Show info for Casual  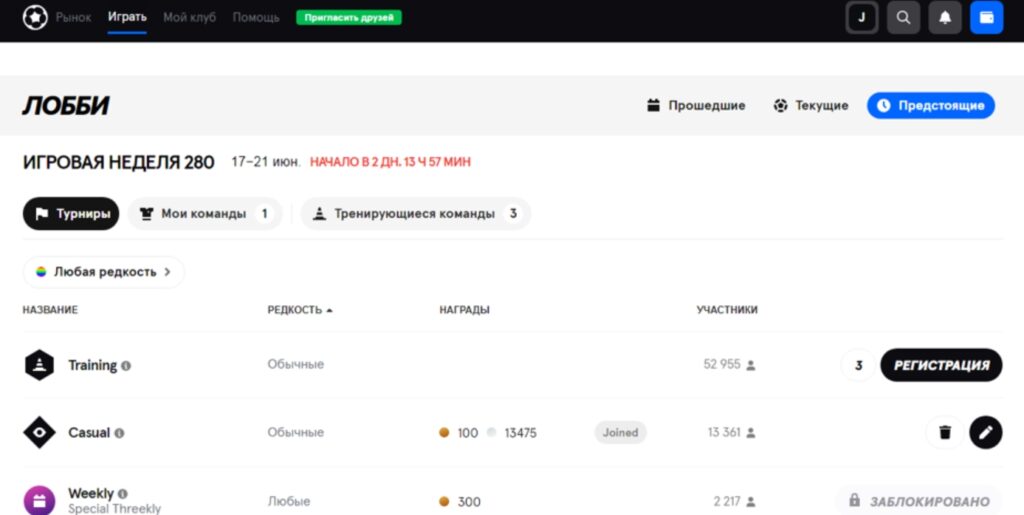[x=119, y=433]
